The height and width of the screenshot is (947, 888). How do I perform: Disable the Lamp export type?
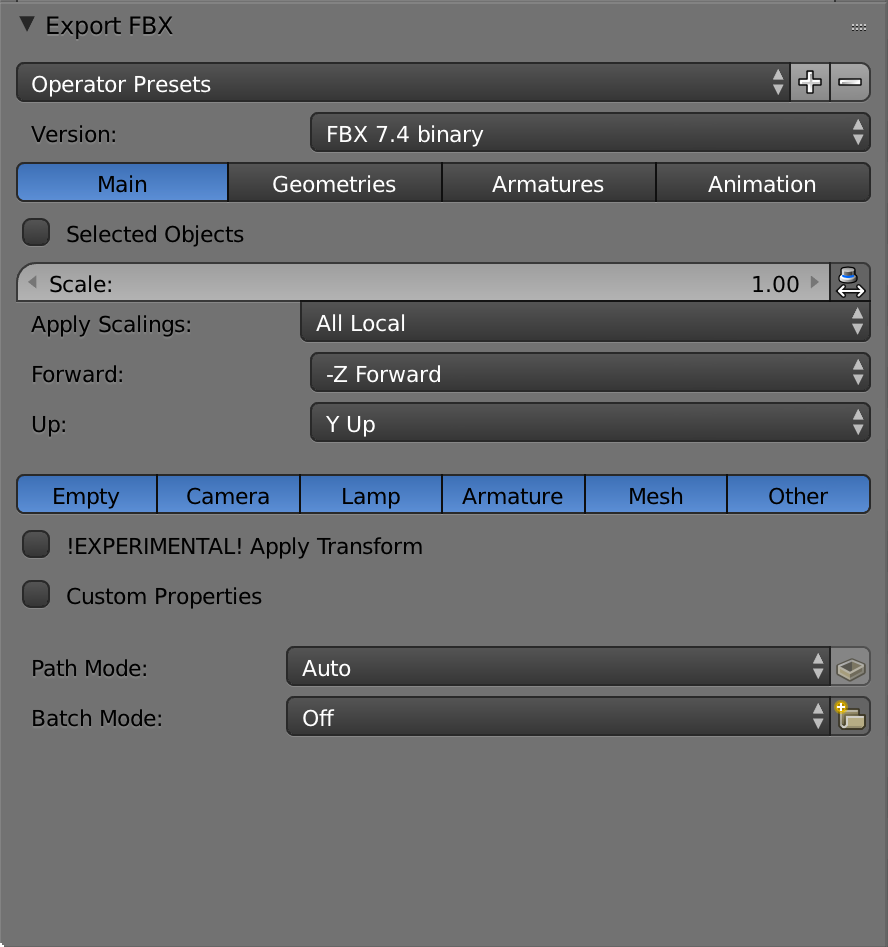coord(370,494)
